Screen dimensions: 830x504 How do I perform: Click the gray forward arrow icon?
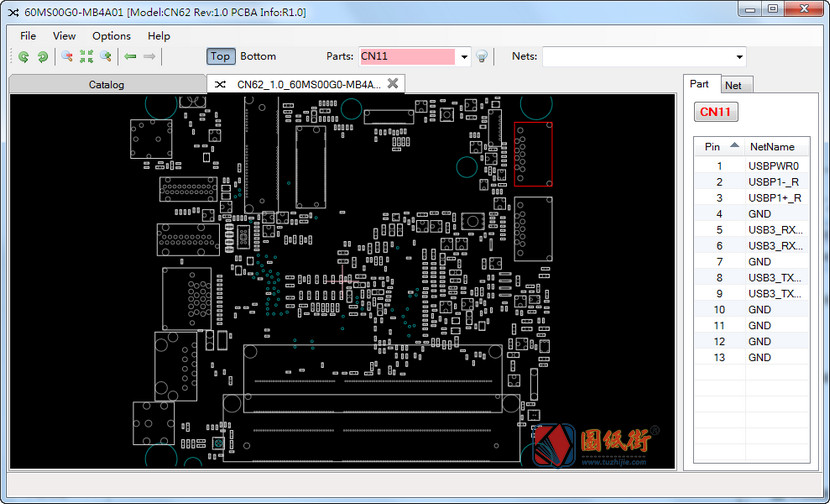pos(149,56)
